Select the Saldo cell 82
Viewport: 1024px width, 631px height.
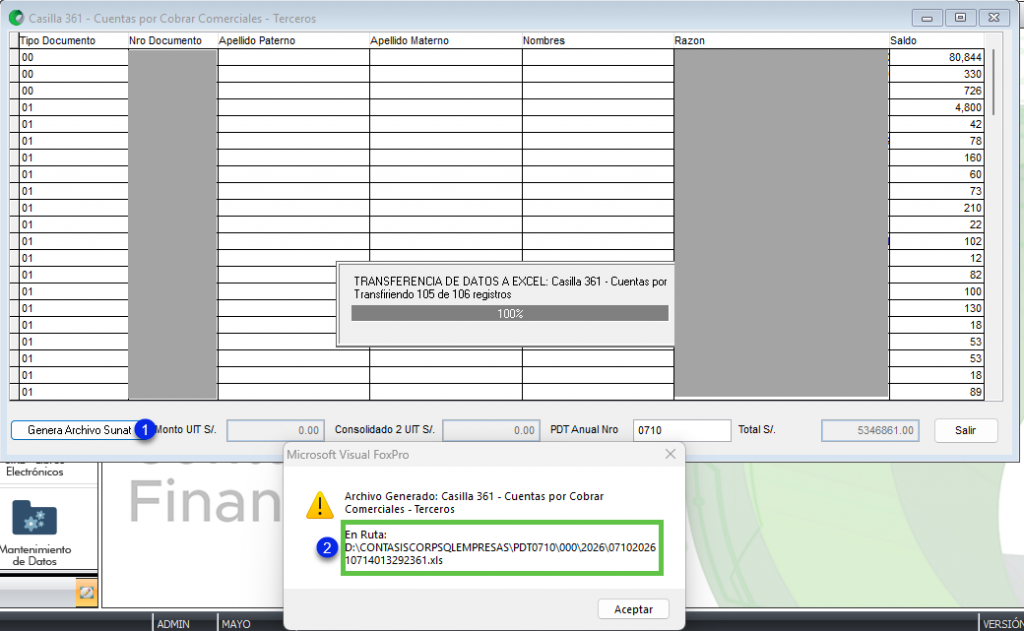tap(936, 275)
